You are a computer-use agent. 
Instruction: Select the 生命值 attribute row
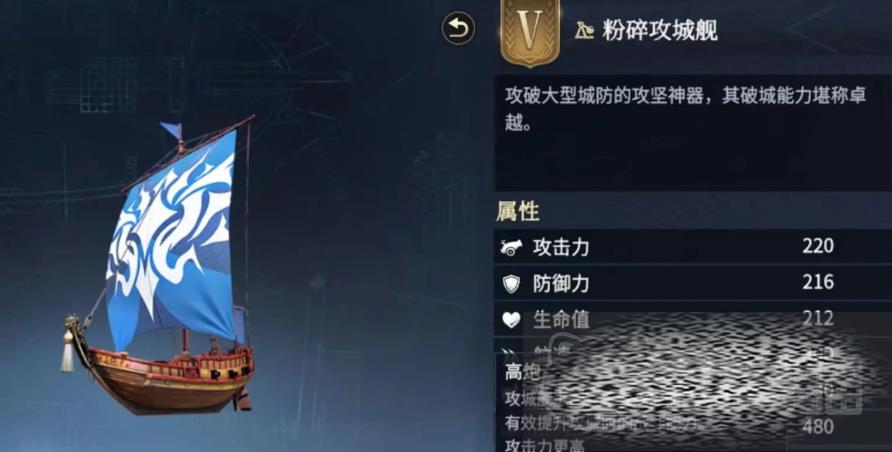693,319
